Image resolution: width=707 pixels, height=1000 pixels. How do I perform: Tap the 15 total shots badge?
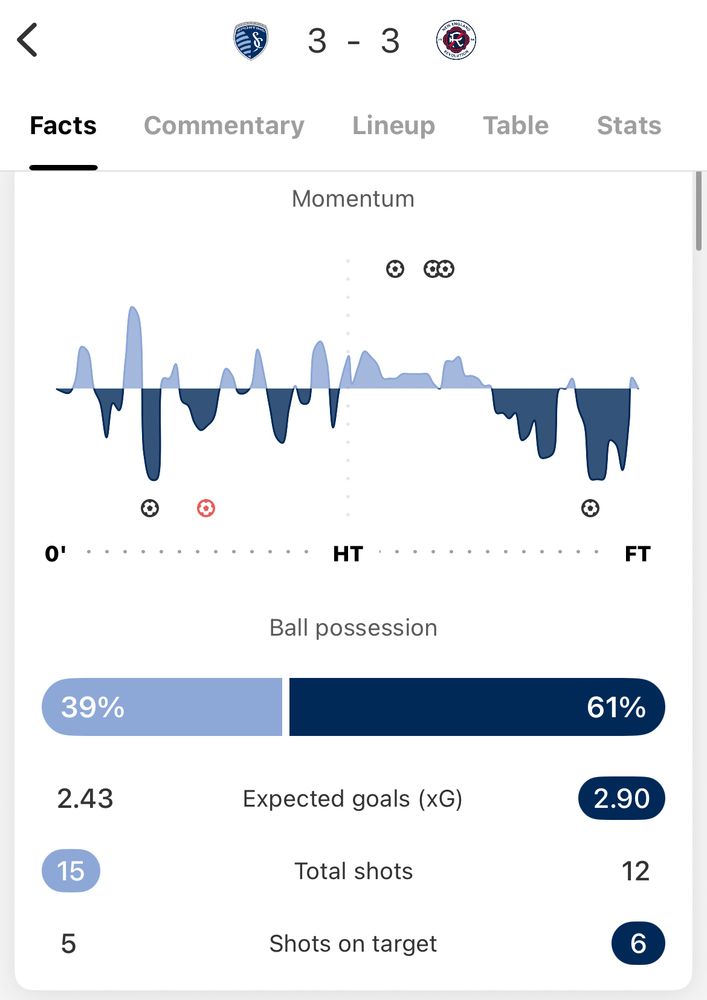click(x=71, y=871)
